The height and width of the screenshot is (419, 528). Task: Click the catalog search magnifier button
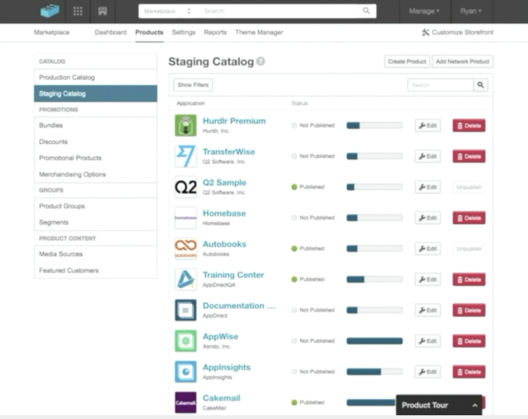tap(481, 85)
